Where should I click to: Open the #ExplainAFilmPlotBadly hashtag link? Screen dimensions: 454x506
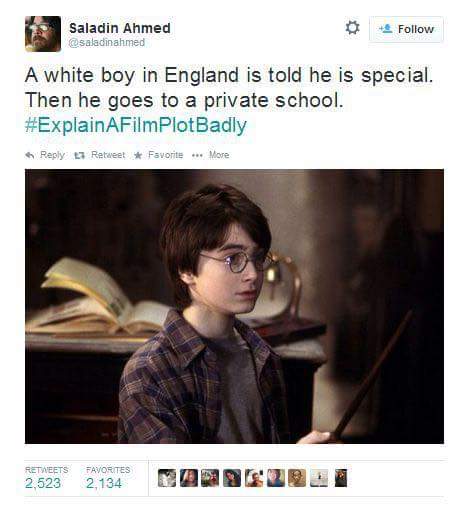click(x=136, y=125)
